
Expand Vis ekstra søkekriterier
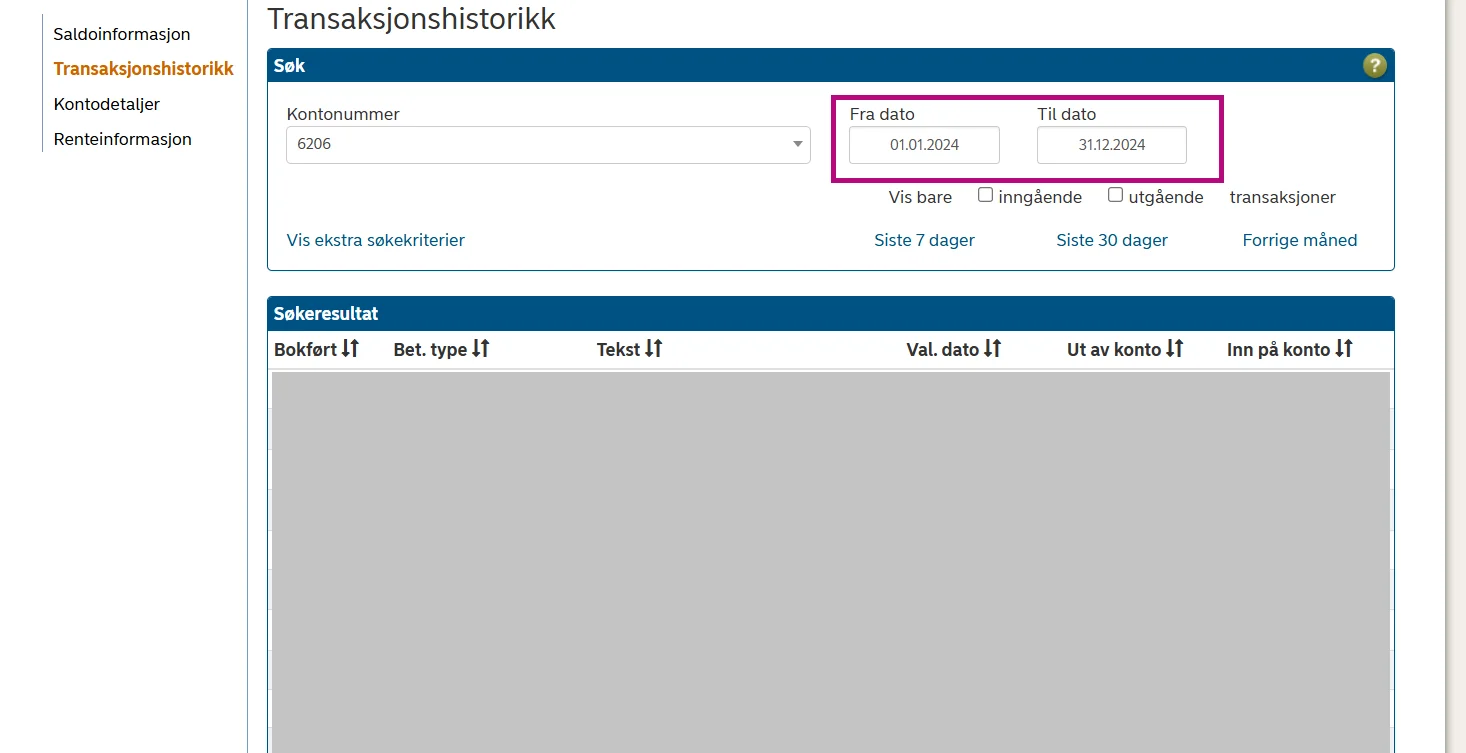375,240
